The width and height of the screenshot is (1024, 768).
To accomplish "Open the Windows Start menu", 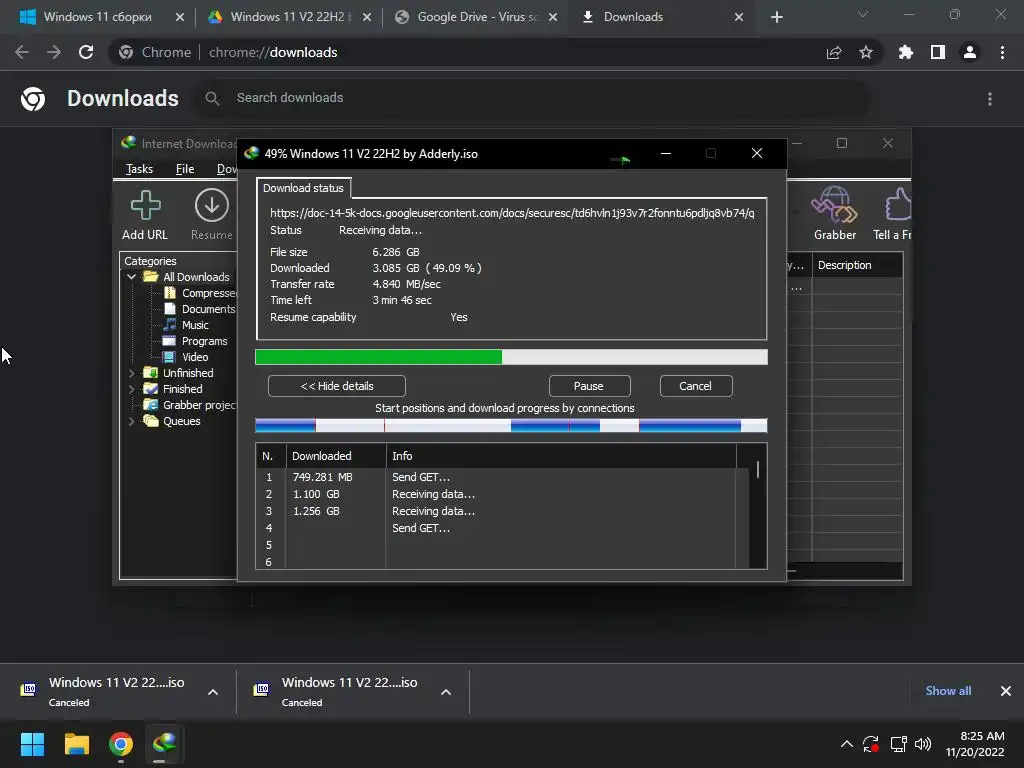I will click(32, 743).
